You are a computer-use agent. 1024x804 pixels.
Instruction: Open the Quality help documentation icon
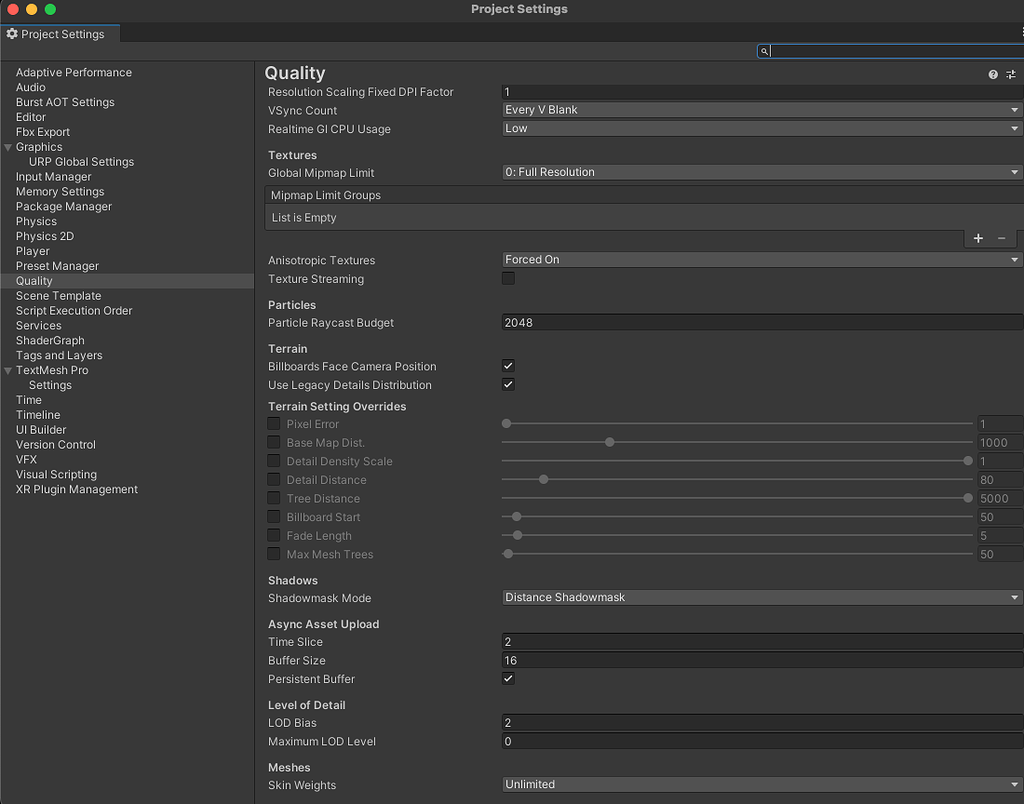point(991,73)
